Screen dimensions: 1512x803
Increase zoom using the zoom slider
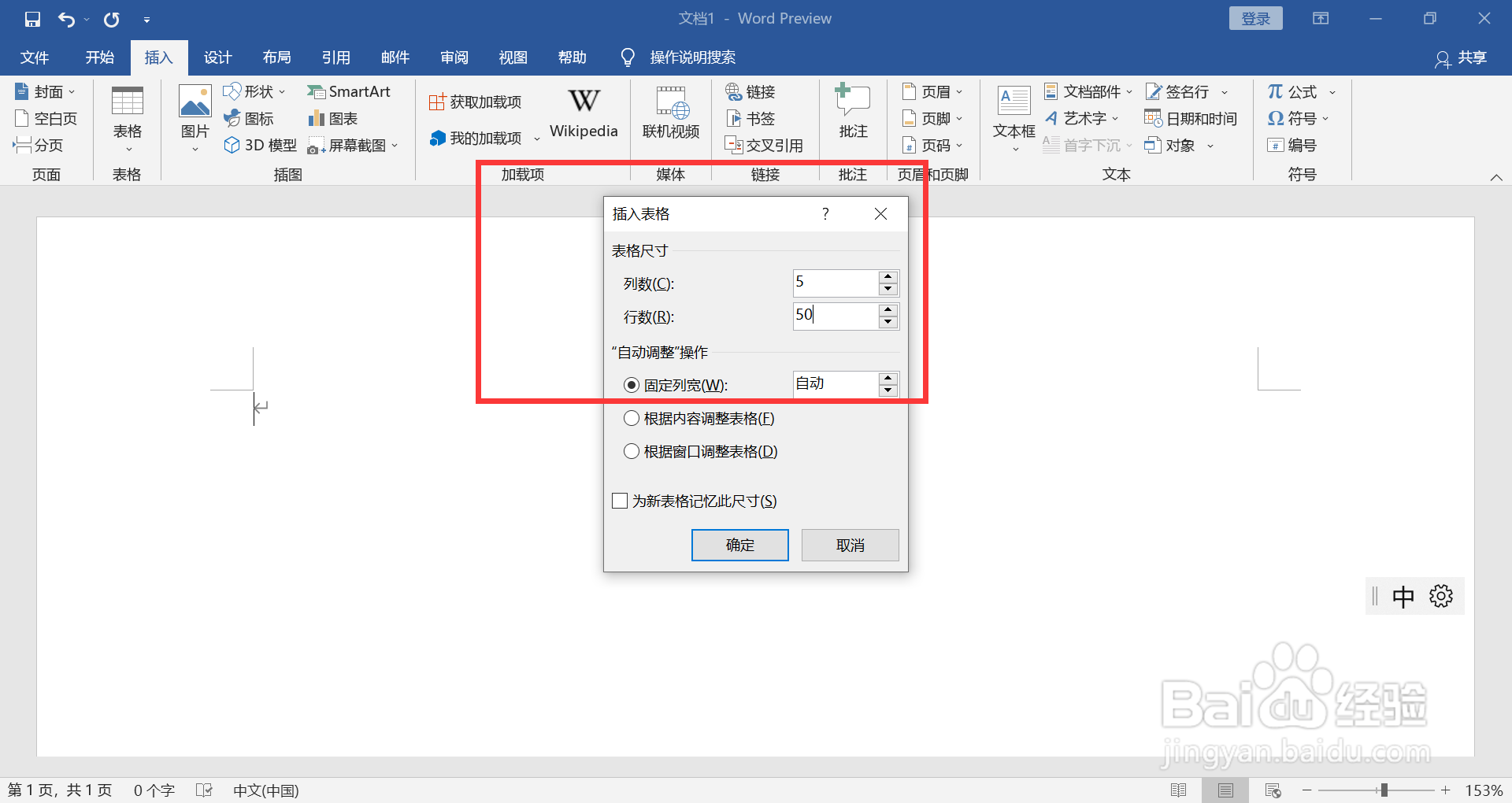1446,790
